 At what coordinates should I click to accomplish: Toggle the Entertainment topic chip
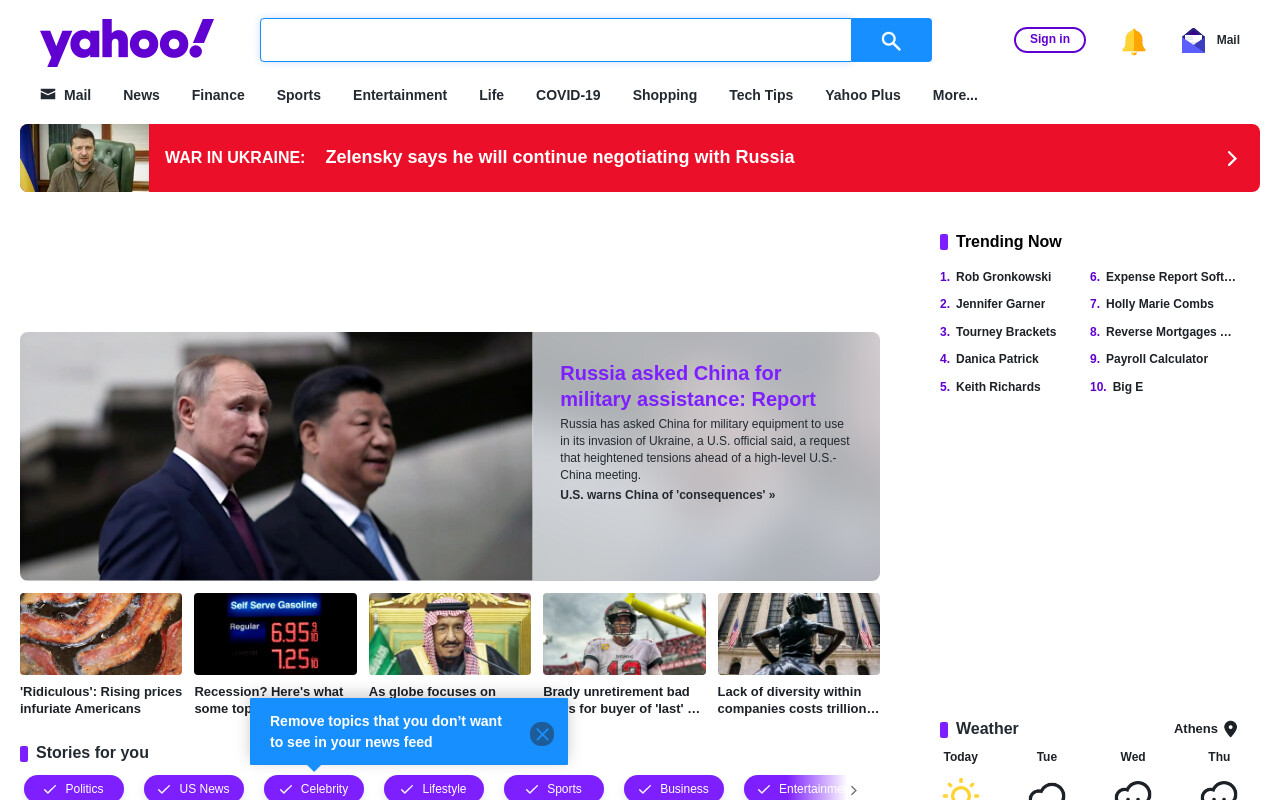point(794,788)
